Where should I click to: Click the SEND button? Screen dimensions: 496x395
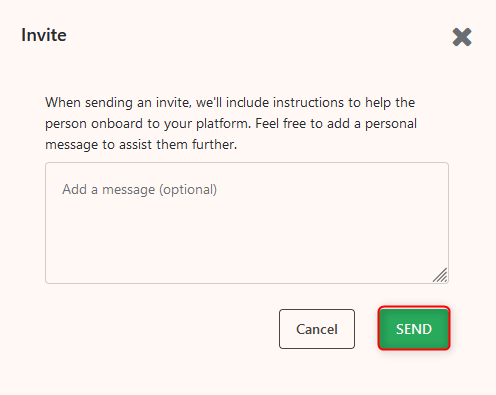point(414,328)
